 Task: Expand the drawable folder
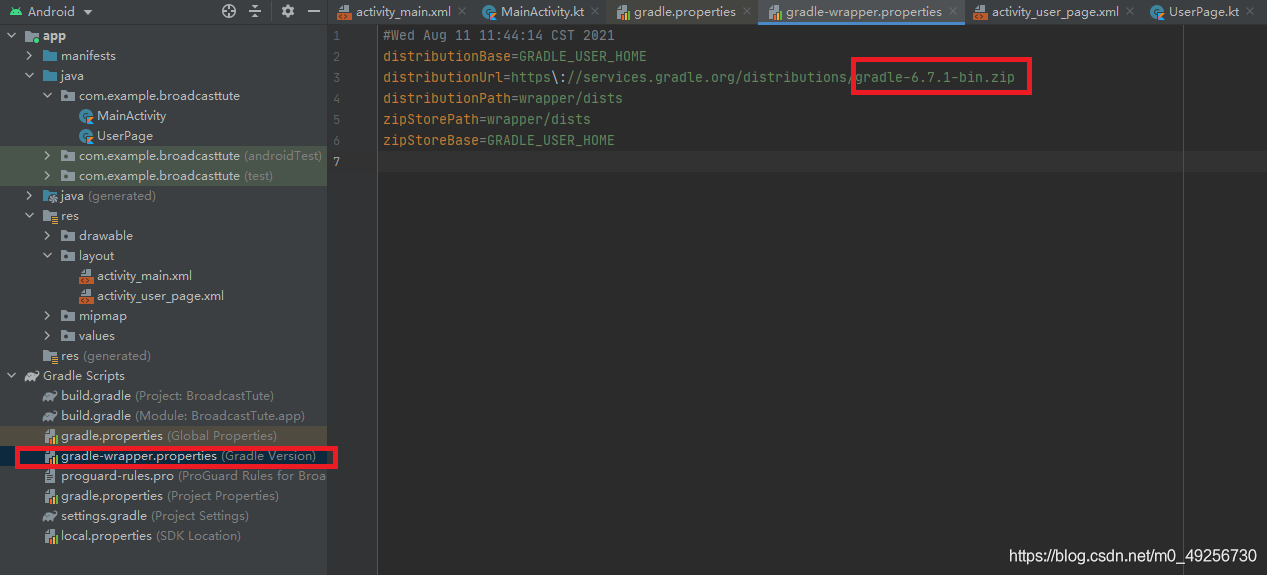click(48, 236)
